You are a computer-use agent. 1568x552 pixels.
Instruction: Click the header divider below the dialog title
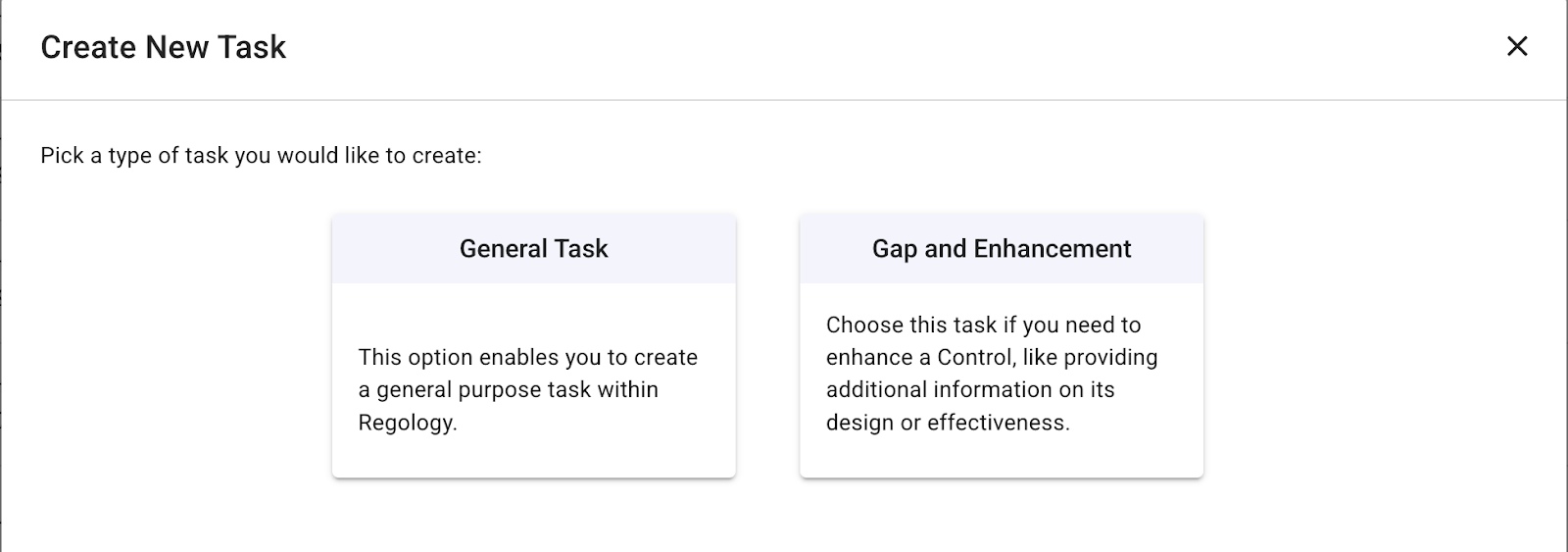pyautogui.click(x=784, y=100)
